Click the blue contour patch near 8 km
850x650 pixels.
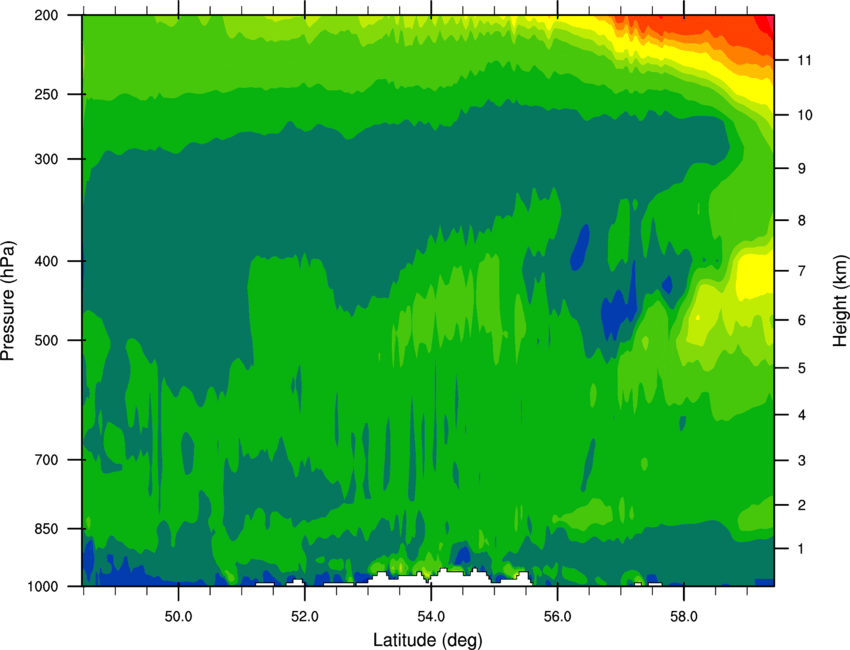tap(580, 247)
